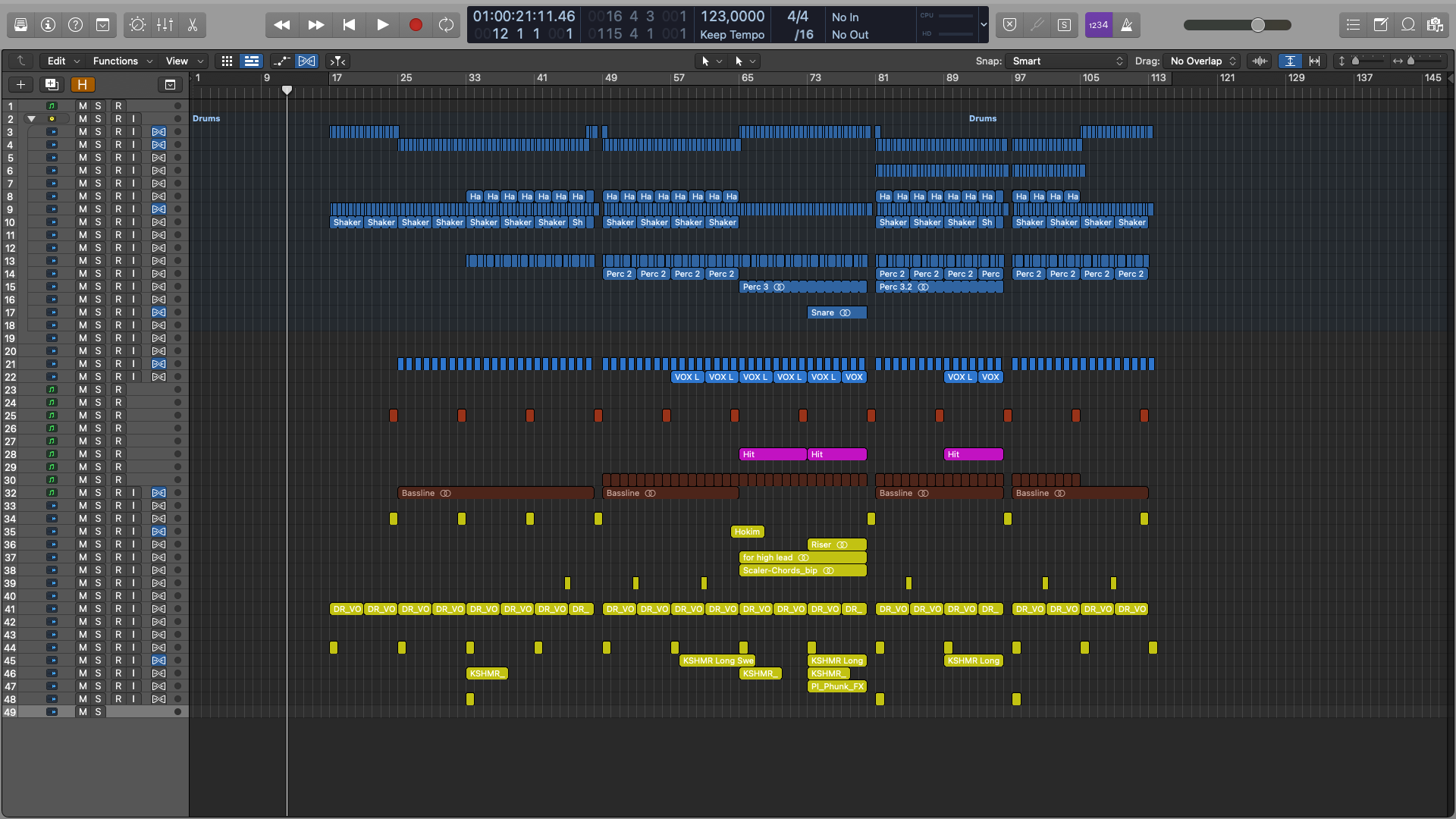The image size is (1456, 819).
Task: Open the Note Pads icon
Action: coord(1380,25)
